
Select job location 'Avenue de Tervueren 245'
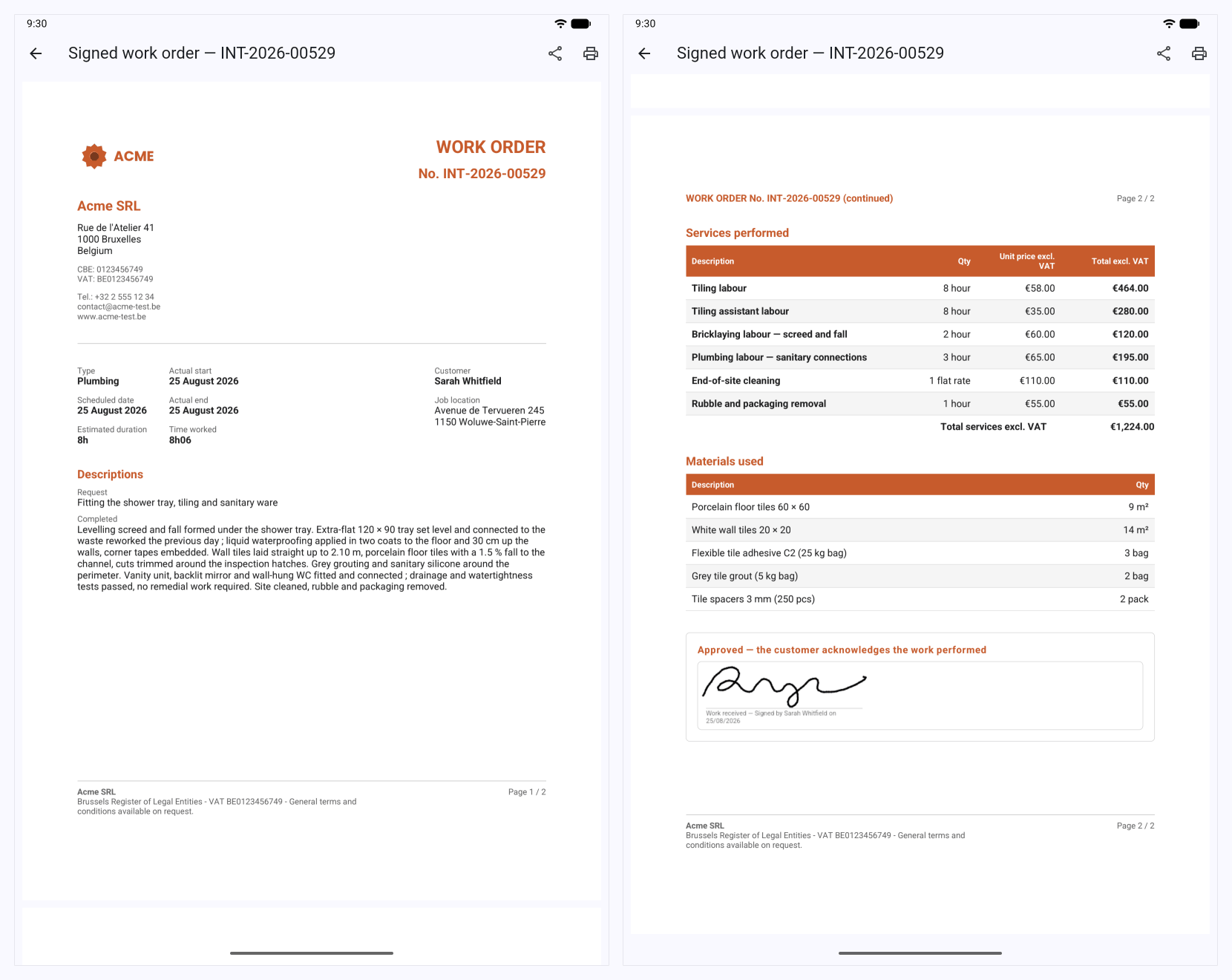[489, 411]
